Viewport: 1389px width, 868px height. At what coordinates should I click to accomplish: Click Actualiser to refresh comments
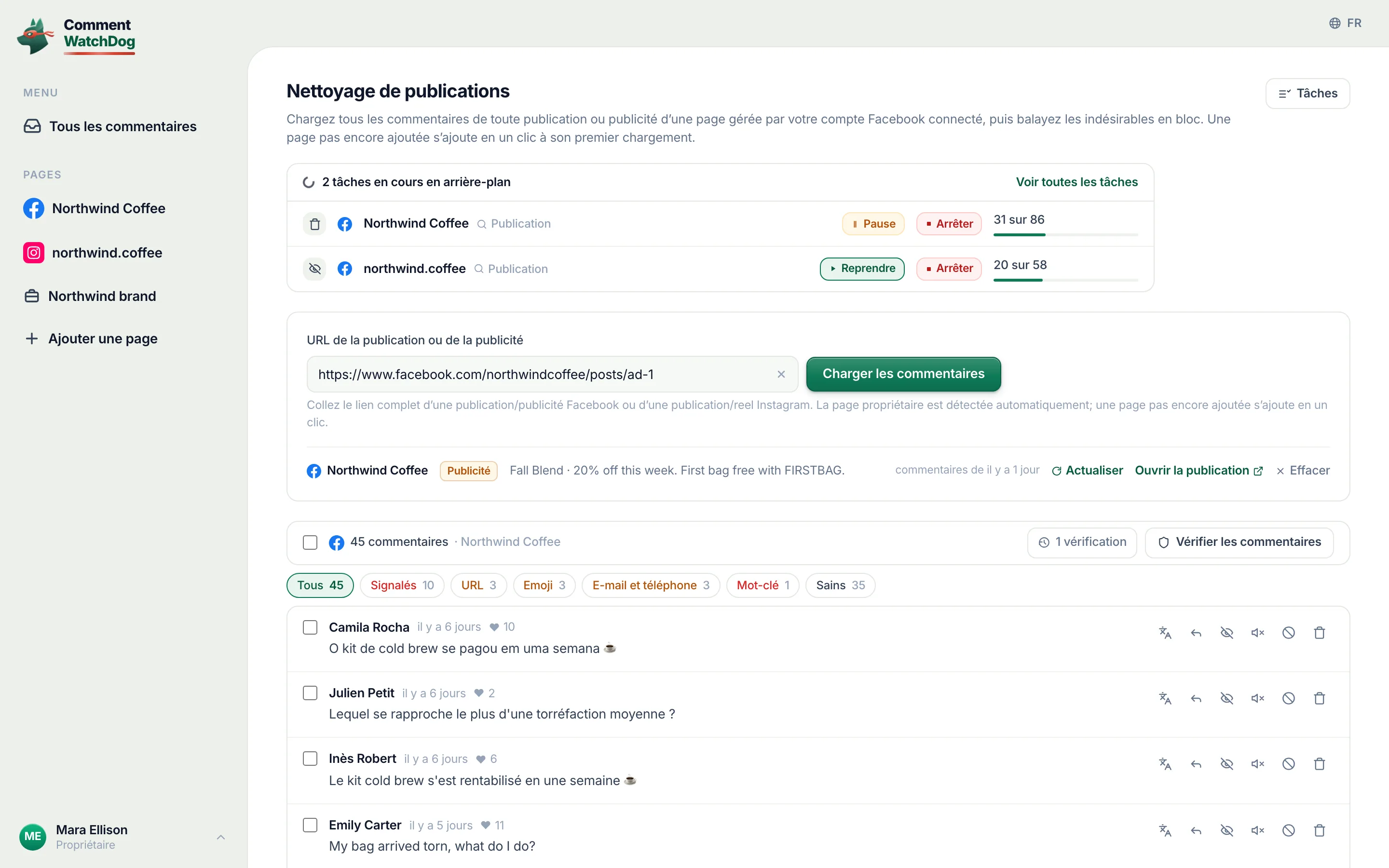click(1087, 471)
